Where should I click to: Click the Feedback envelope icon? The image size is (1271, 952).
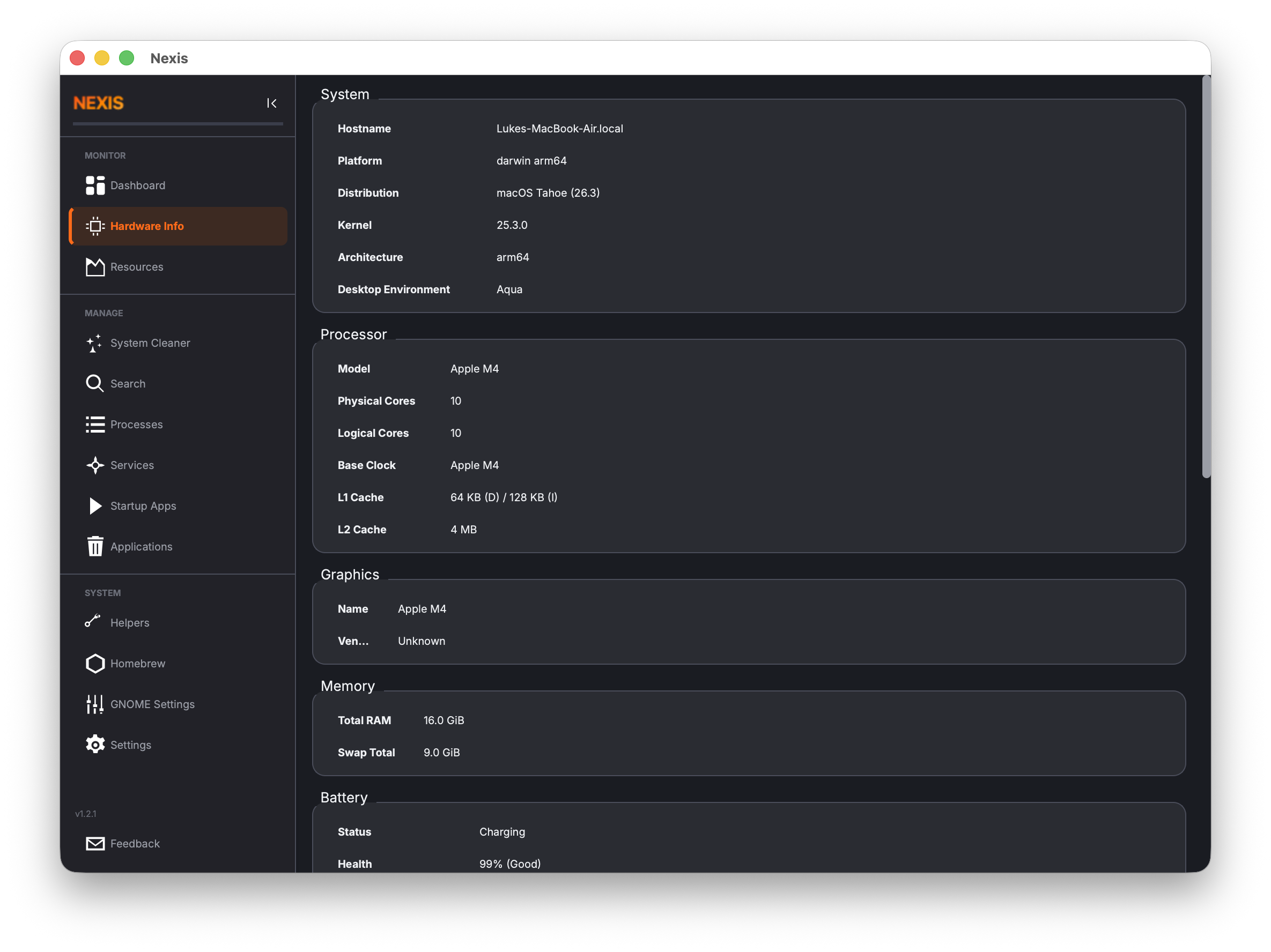click(95, 844)
